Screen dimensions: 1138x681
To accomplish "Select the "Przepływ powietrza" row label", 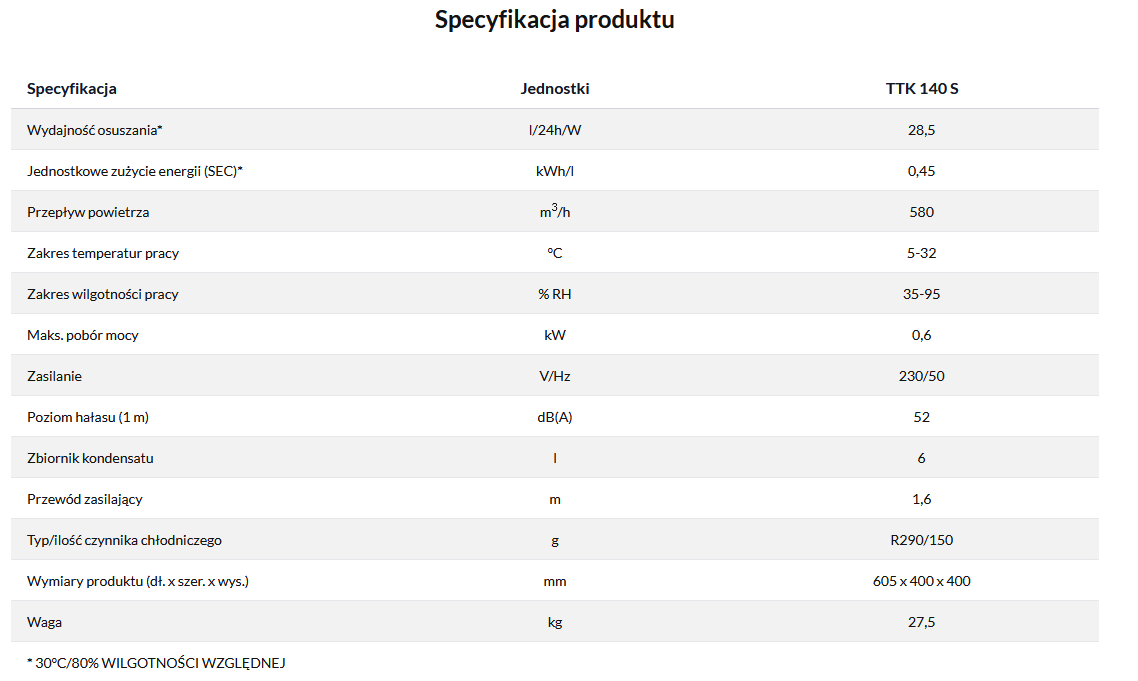I will 88,212.
